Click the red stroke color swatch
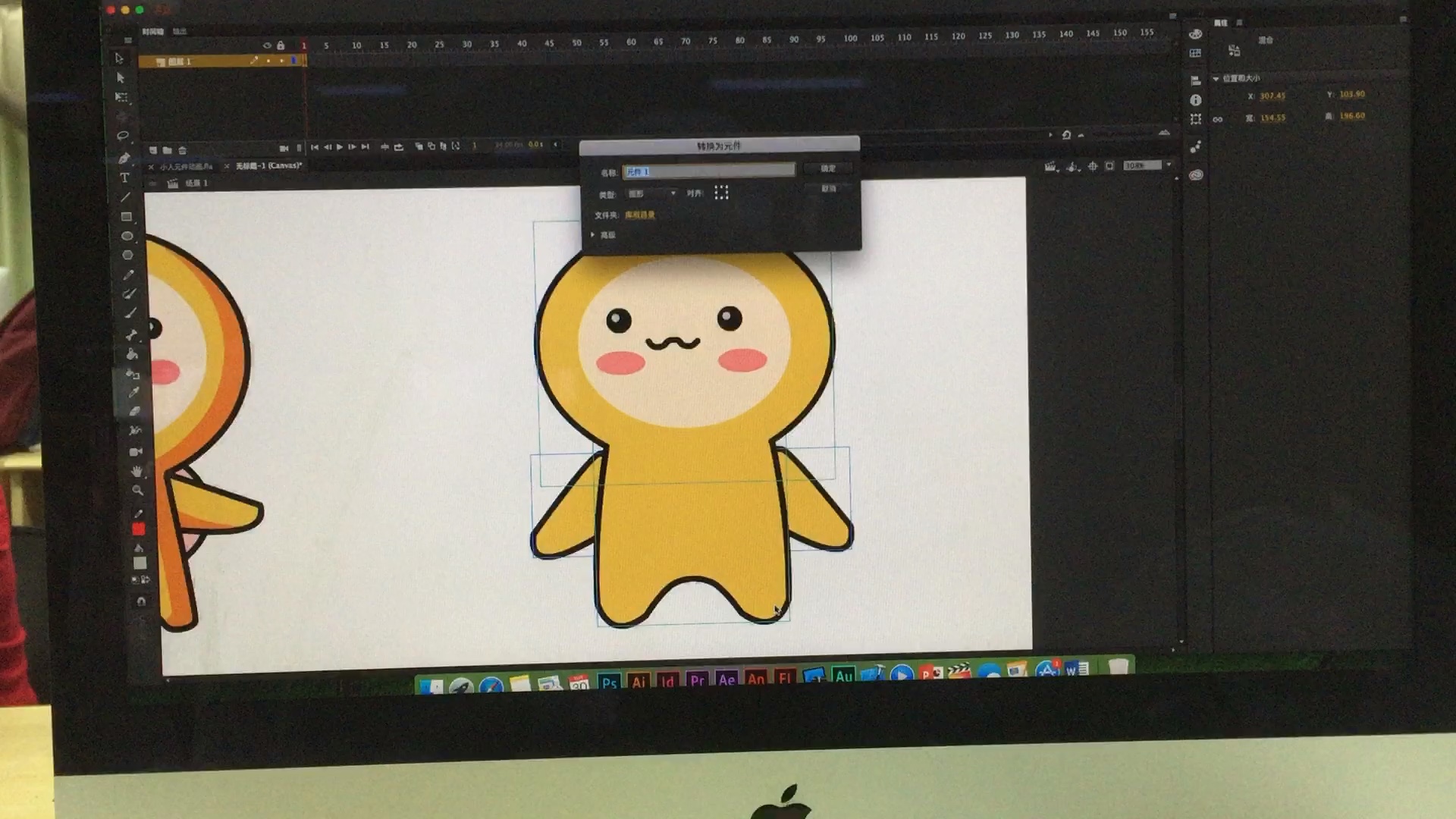1456x819 pixels. 138,529
